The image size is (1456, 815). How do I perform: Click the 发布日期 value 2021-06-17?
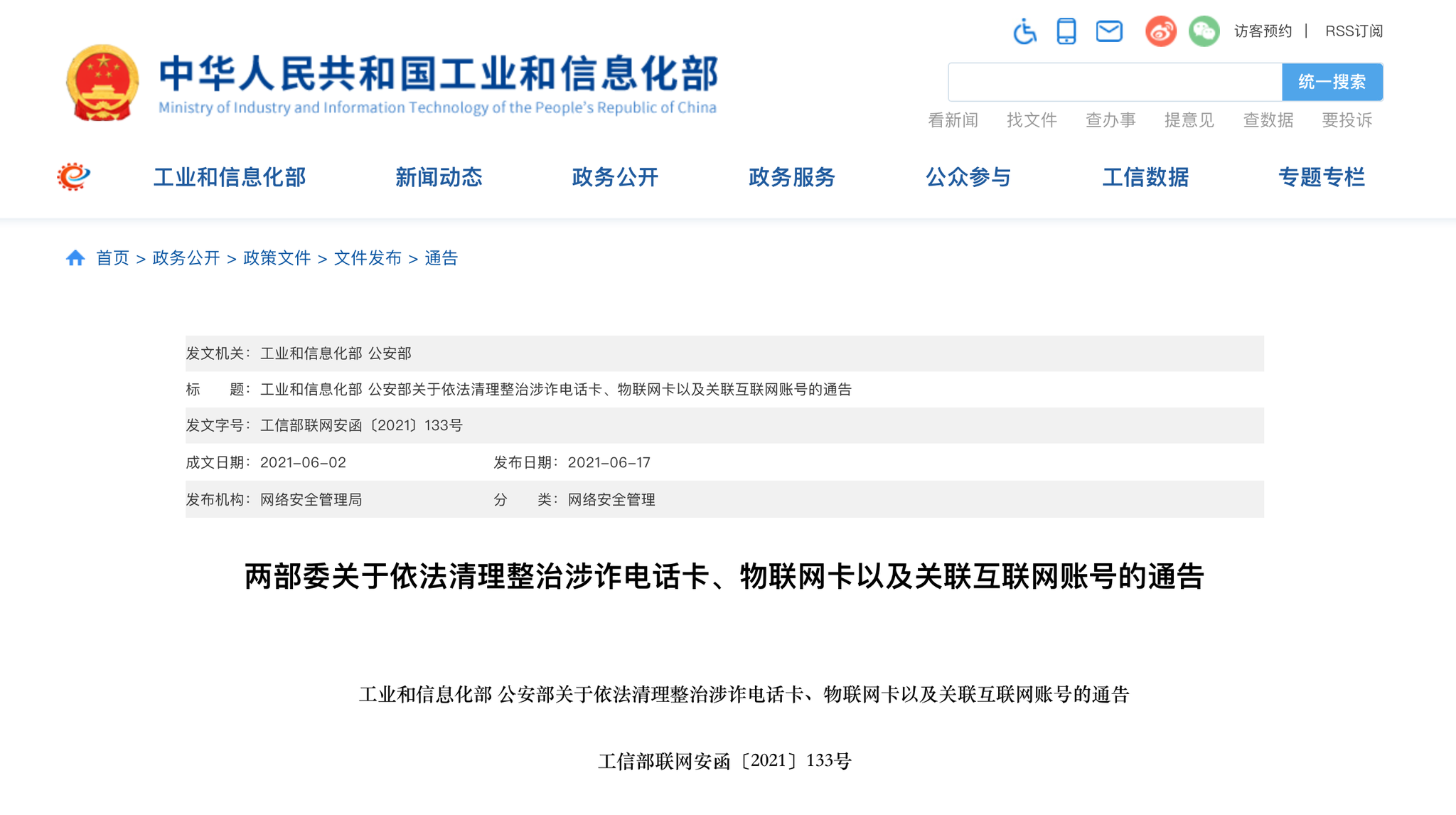point(609,462)
